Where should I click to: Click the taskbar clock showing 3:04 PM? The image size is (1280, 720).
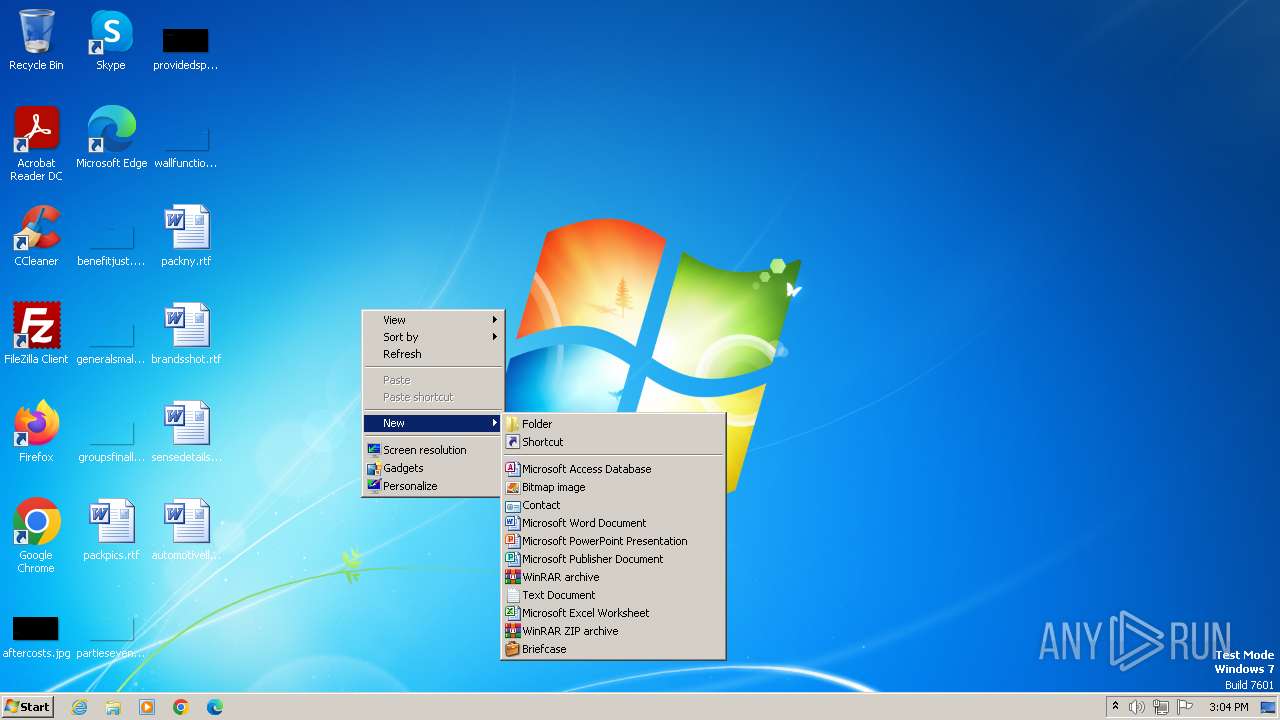coord(1228,707)
